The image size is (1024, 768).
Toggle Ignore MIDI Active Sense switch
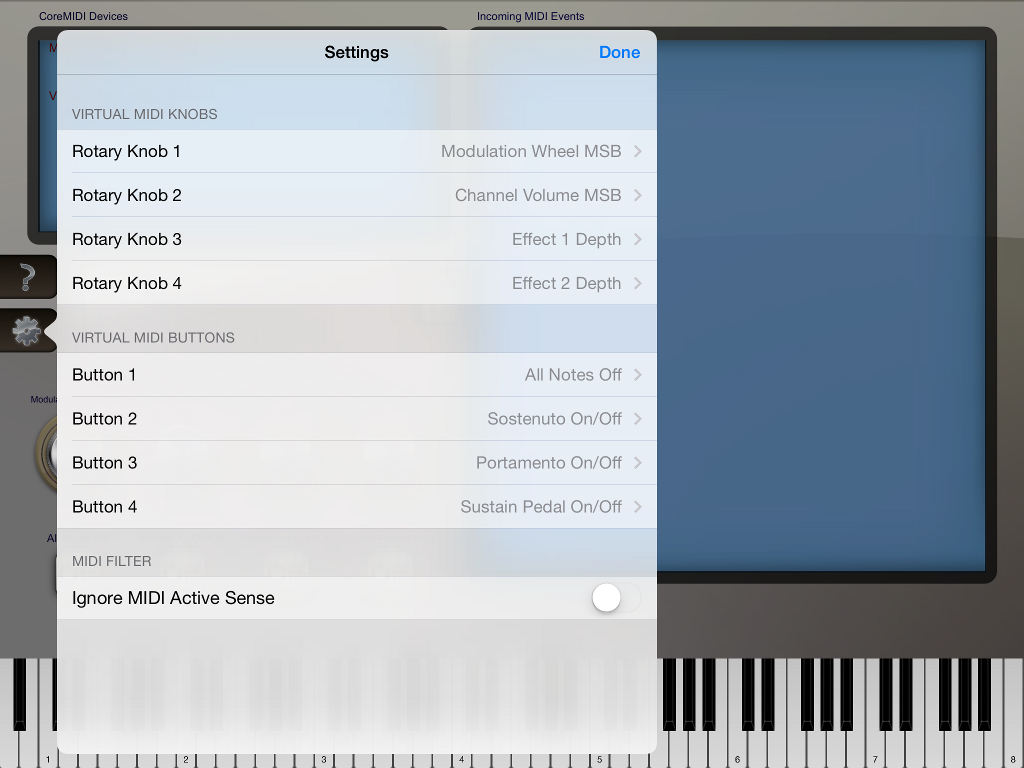615,598
